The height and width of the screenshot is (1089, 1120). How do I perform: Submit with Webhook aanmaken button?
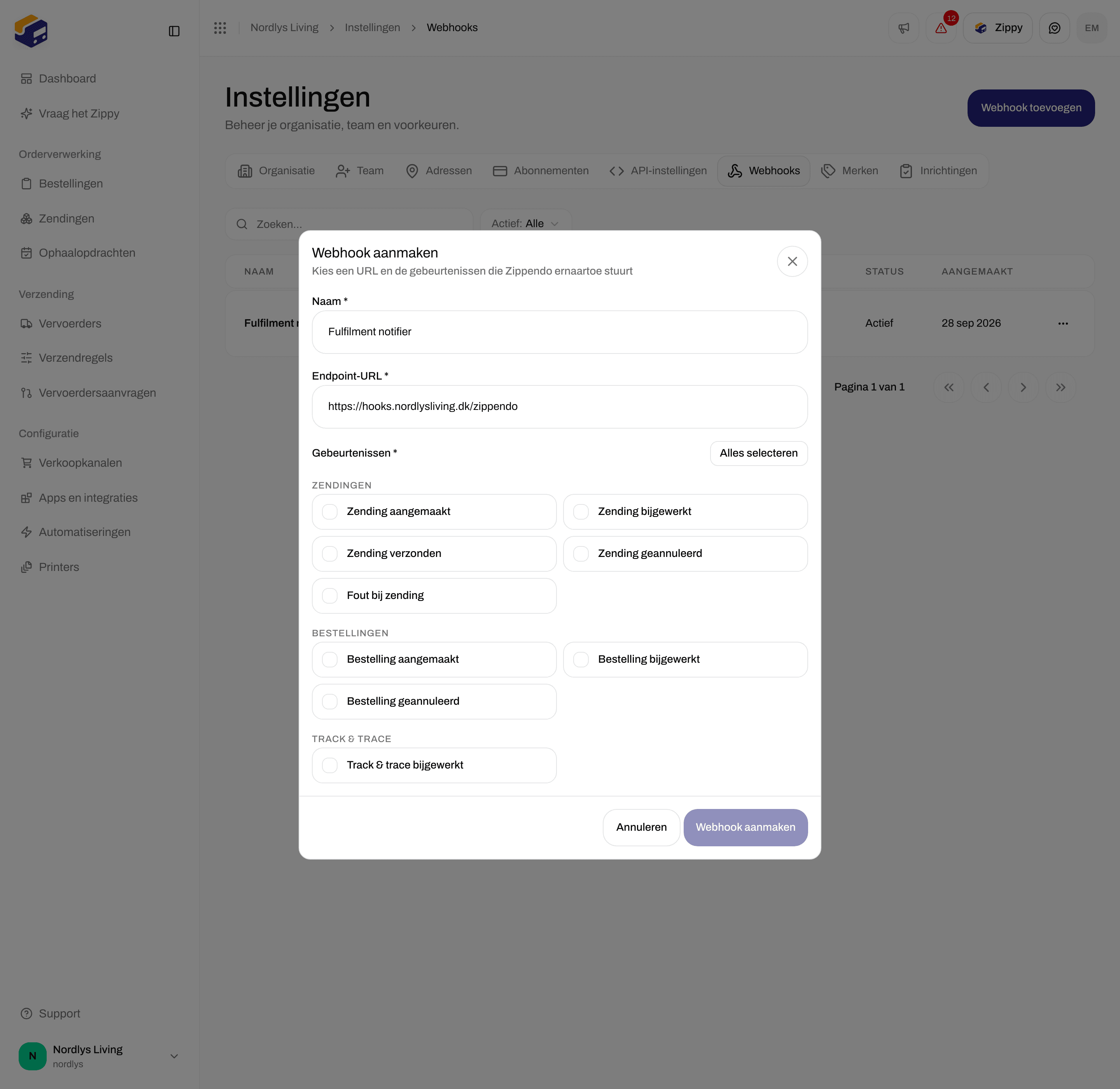(x=745, y=828)
